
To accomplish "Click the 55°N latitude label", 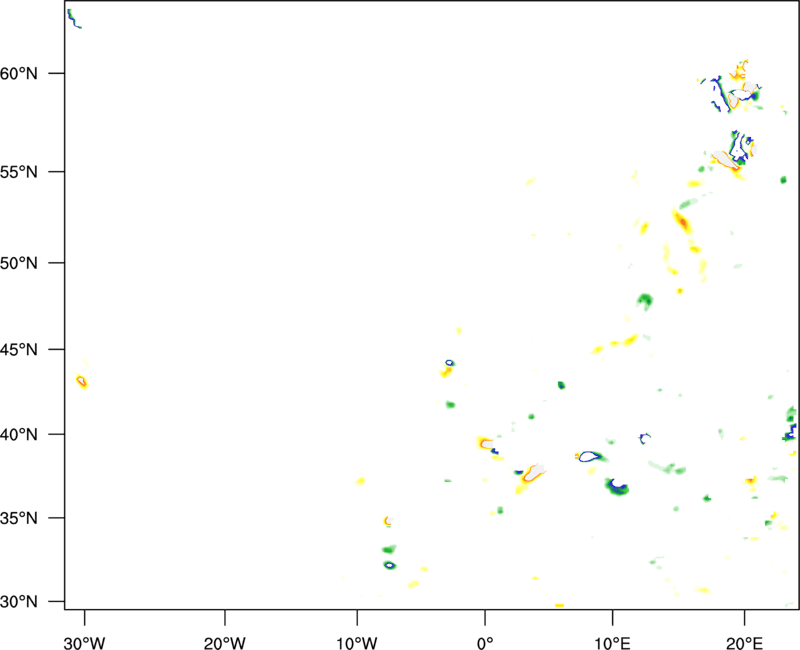I will pyautogui.click(x=19, y=172).
